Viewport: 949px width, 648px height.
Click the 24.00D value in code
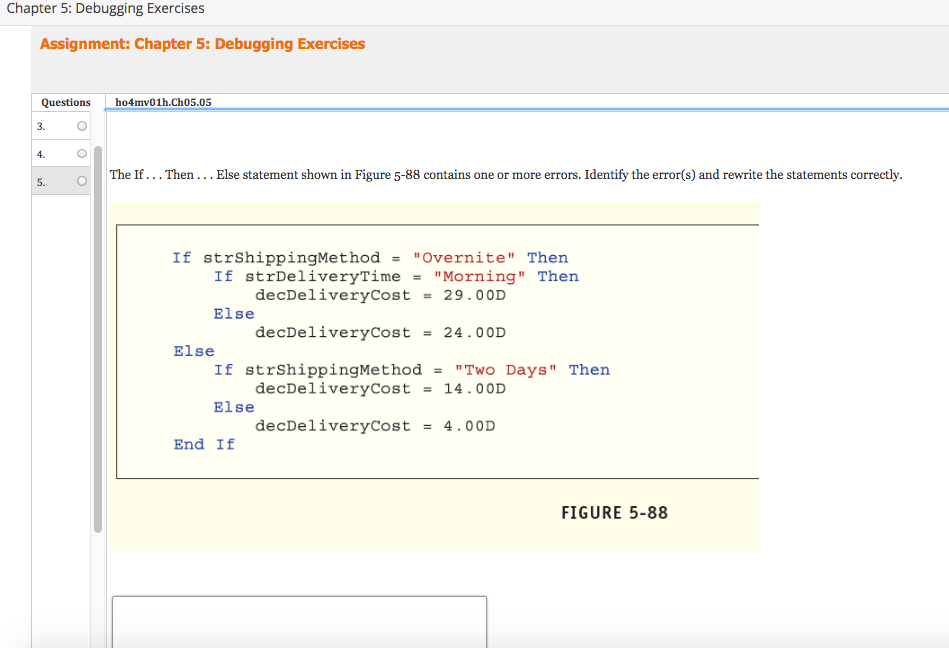474,333
